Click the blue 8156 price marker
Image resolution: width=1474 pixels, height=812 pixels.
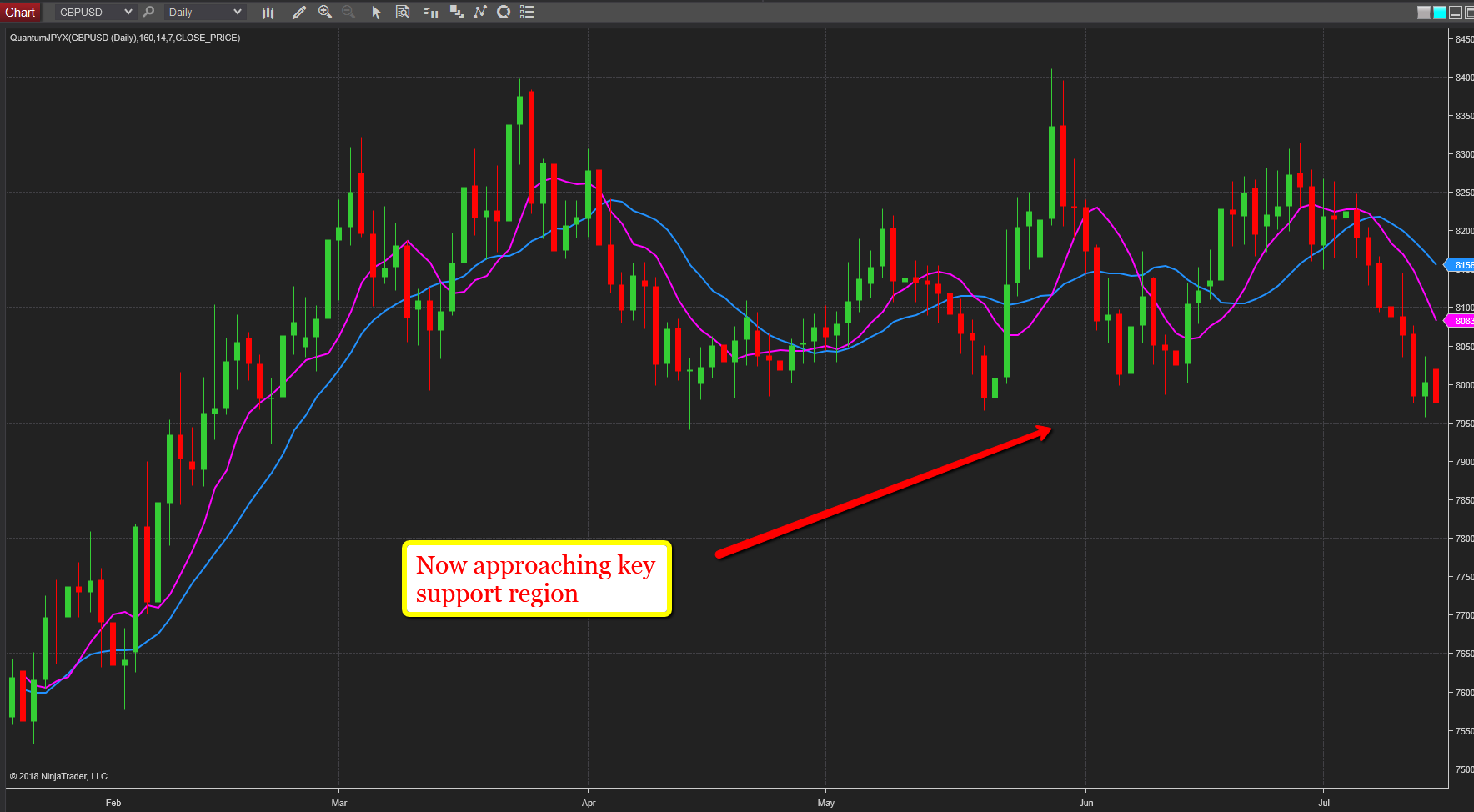1461,265
